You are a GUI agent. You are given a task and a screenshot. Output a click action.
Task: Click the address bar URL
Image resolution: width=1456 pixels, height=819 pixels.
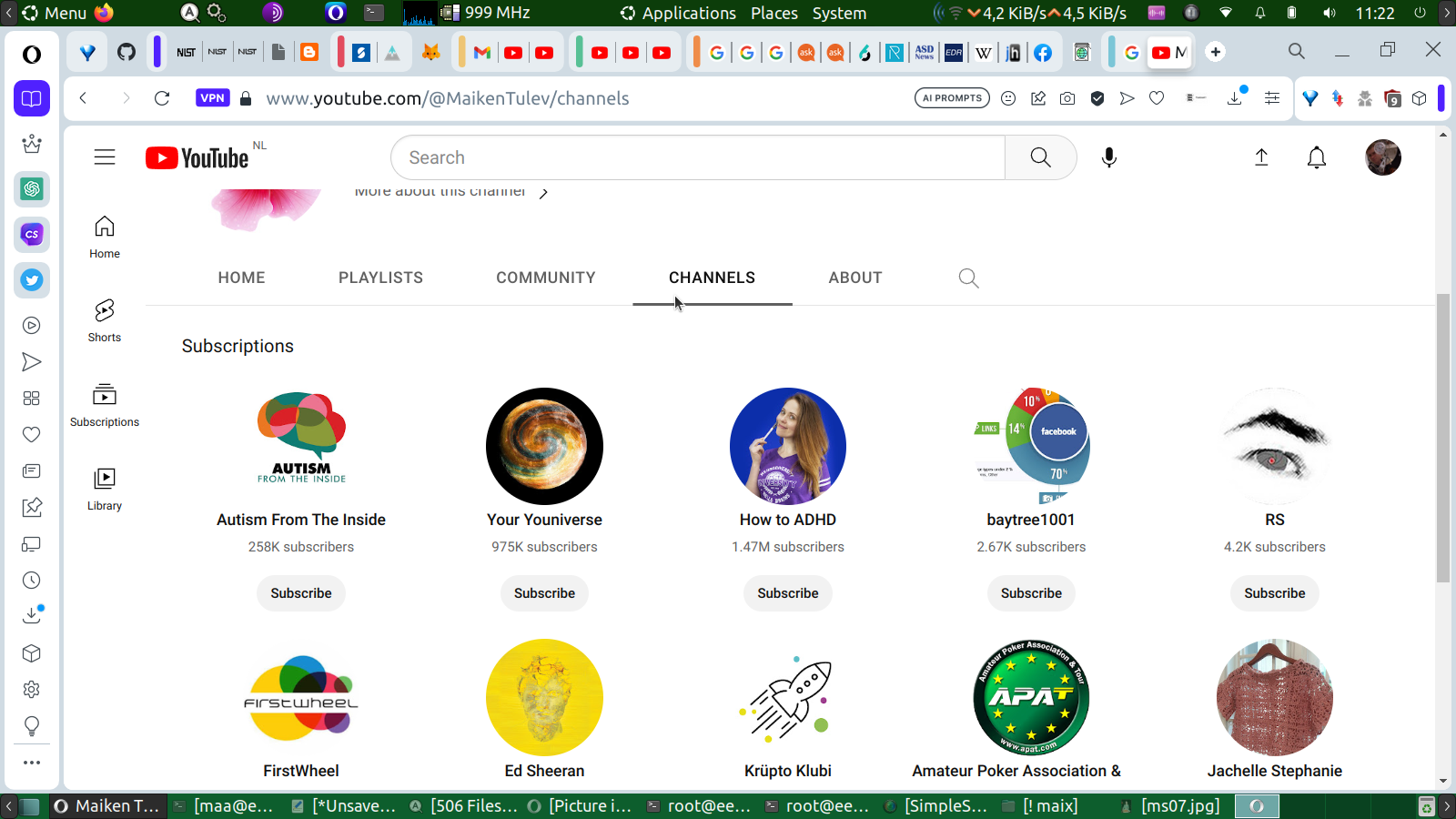(x=448, y=98)
